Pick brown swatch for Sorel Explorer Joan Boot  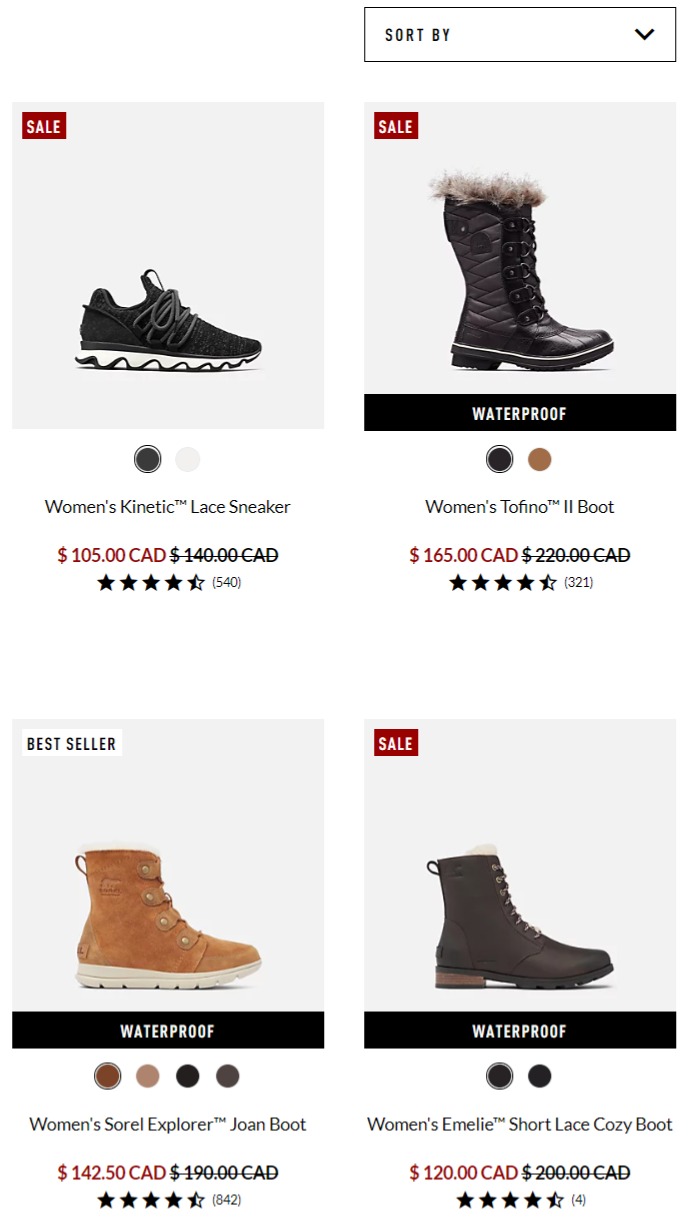tap(108, 1076)
